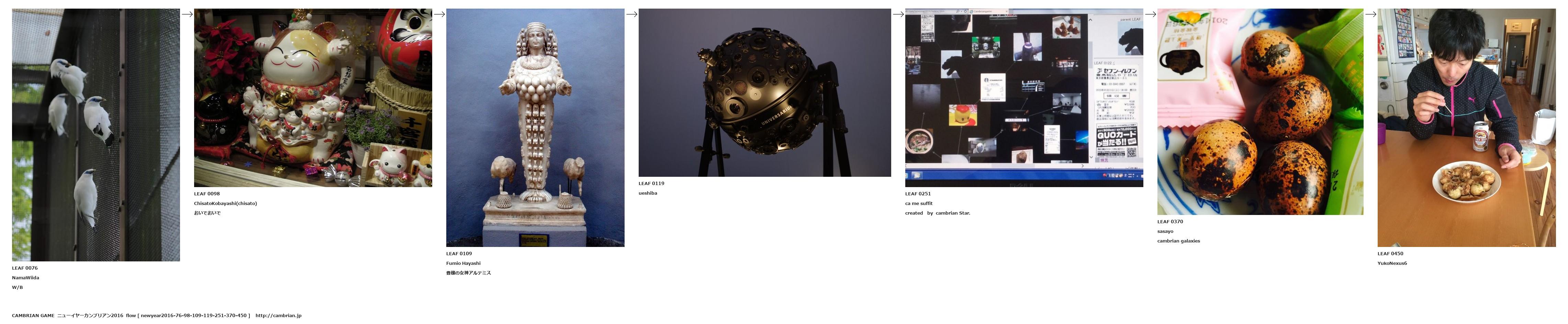The height and width of the screenshot is (324, 1568).
Task: Click the 'cambrian galaxies' caption
Action: [1178, 241]
